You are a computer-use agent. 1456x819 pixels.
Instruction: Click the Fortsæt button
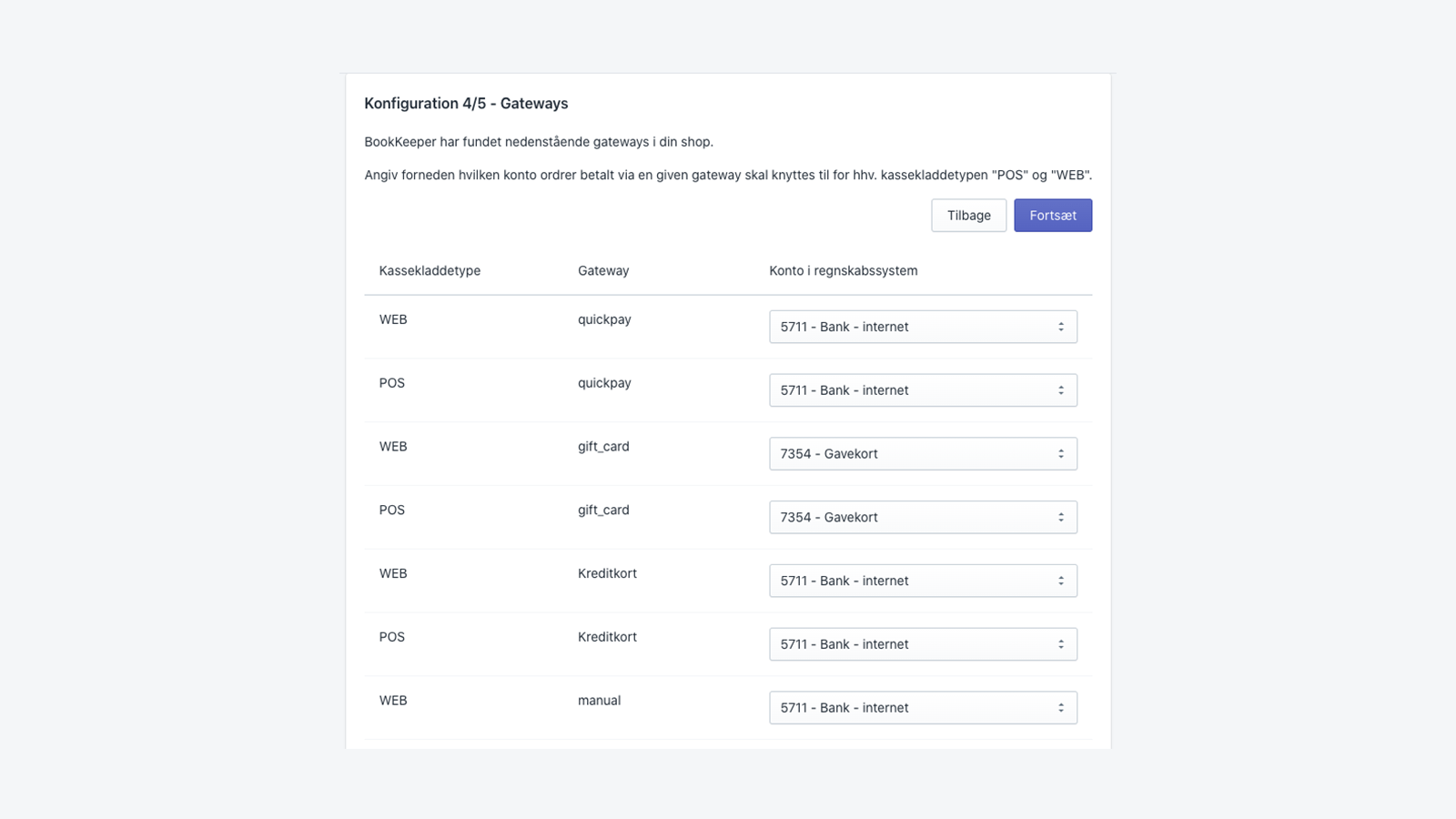click(x=1053, y=216)
